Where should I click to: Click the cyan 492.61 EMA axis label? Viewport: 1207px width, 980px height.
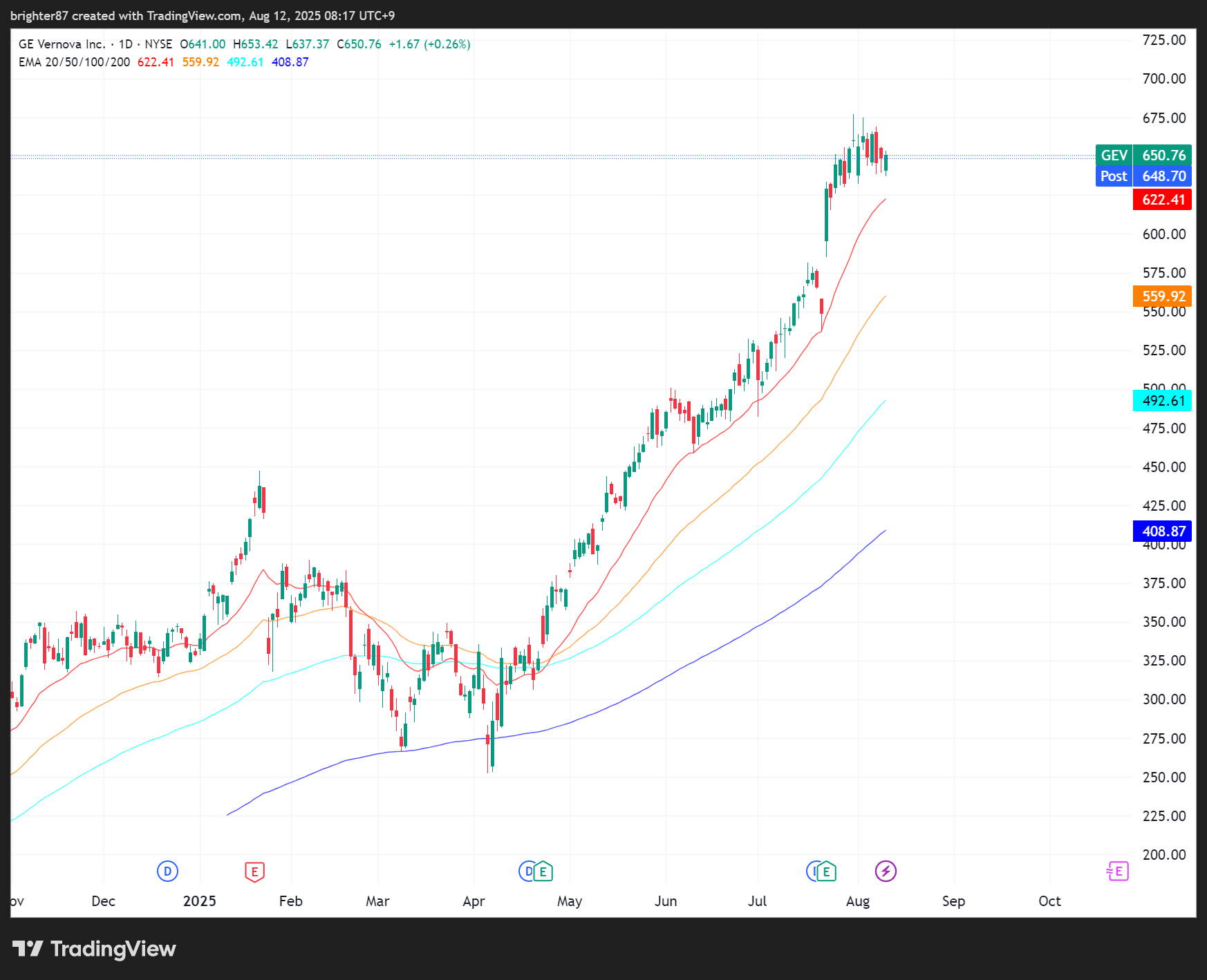1163,401
